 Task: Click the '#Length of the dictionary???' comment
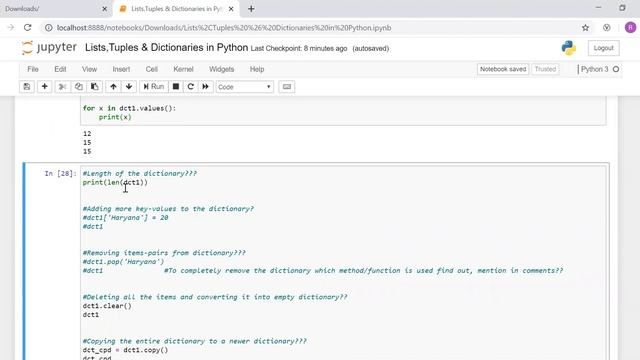click(140, 173)
